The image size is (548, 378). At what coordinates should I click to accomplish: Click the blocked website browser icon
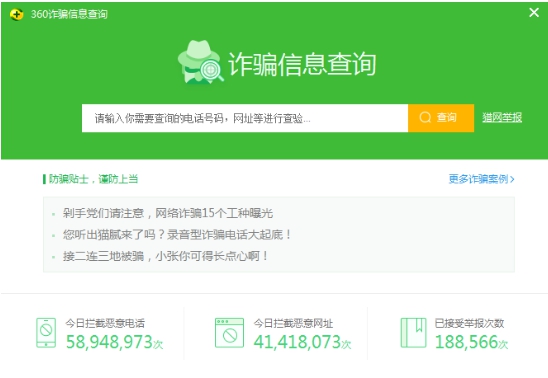[x=229, y=333]
